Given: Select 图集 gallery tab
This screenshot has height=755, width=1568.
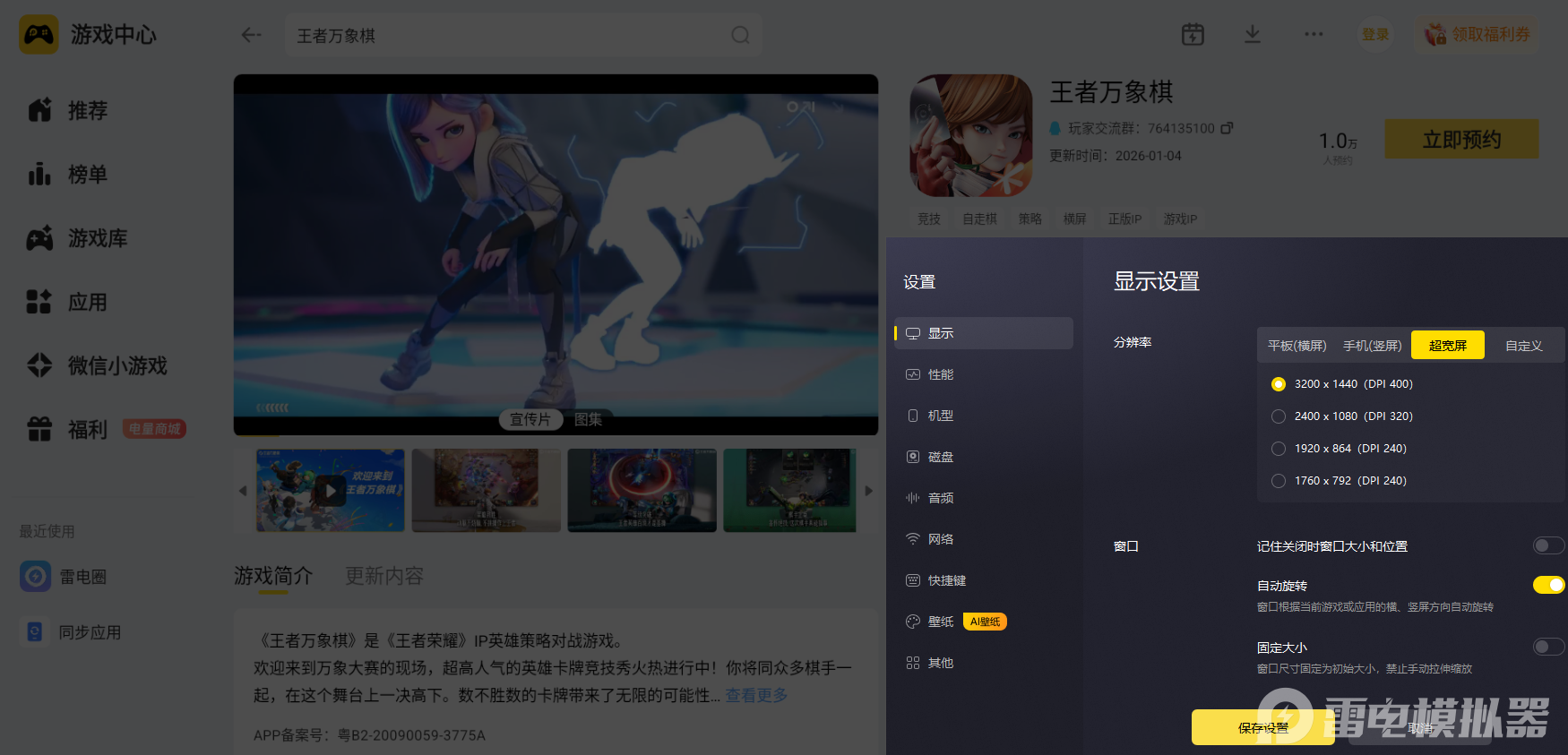Looking at the screenshot, I should tap(588, 419).
